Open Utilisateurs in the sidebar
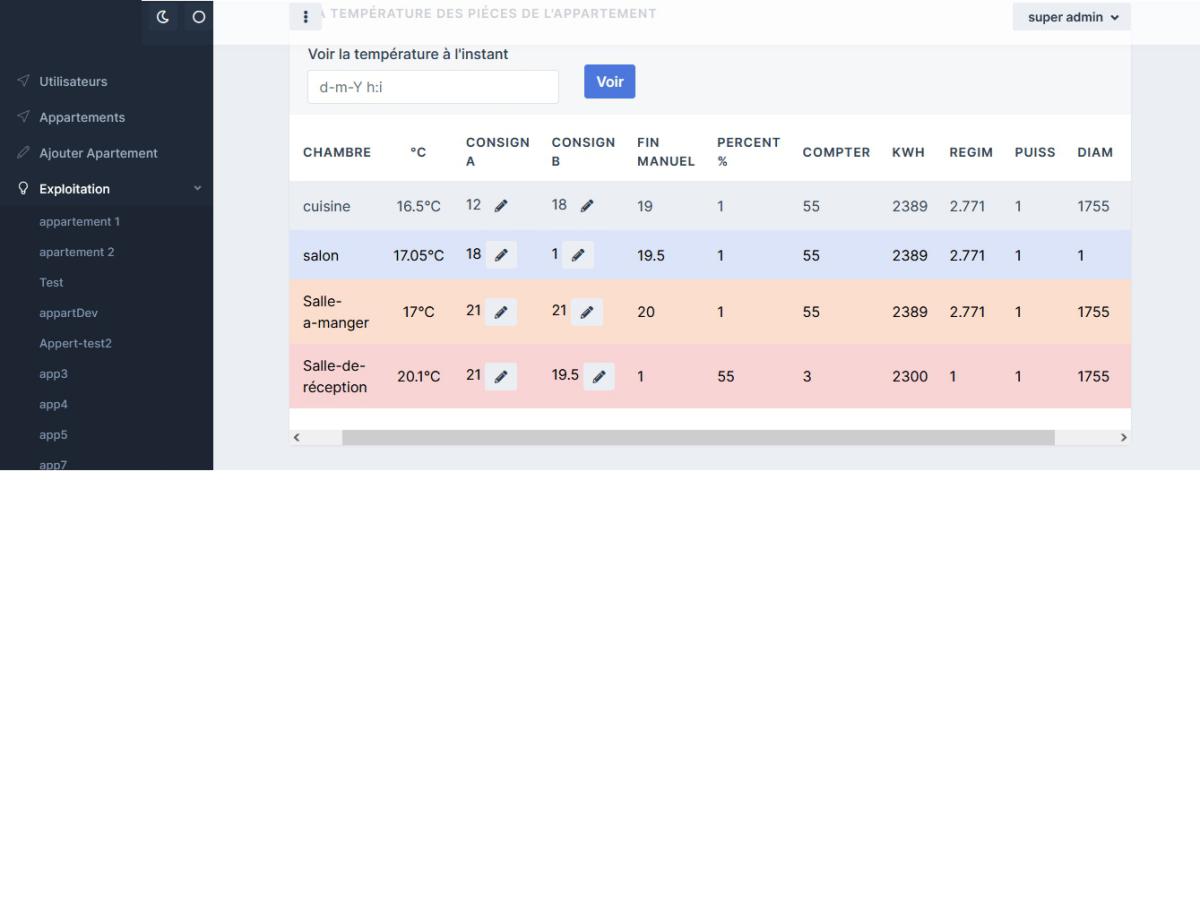1200x917 pixels. pos(73,81)
